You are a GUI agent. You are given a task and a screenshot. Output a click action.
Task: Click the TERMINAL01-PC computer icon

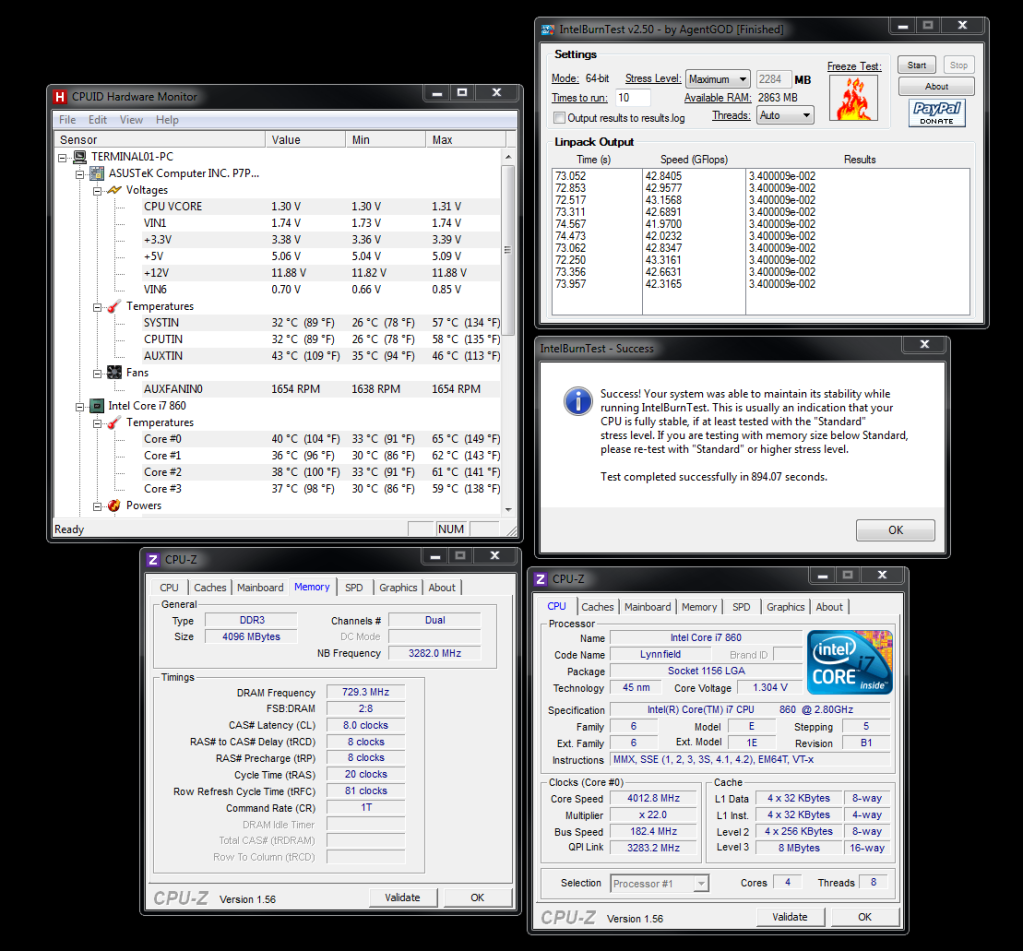(80, 157)
